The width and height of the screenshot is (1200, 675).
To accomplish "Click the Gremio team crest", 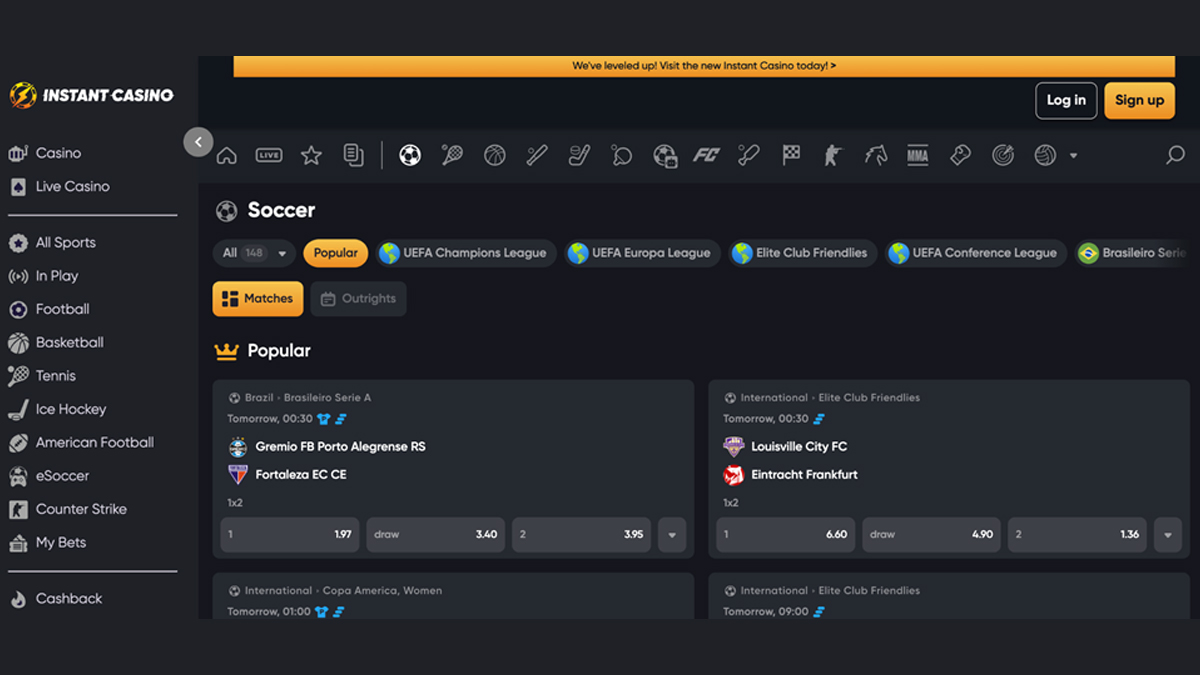I will 238,446.
